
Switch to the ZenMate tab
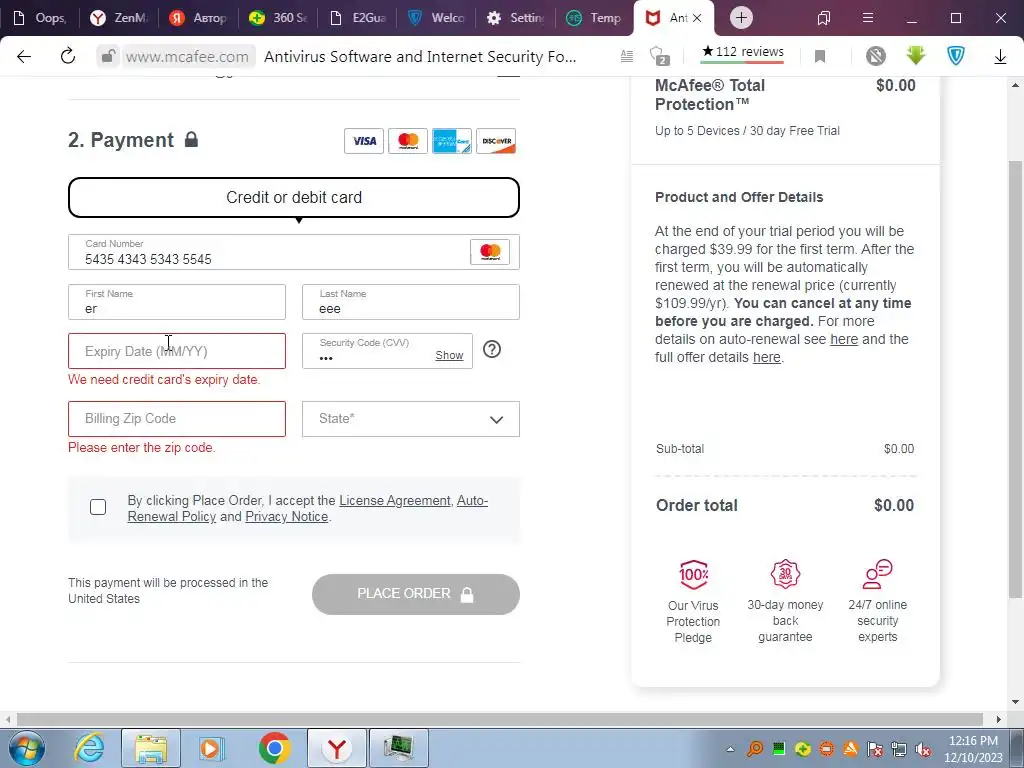point(118,18)
